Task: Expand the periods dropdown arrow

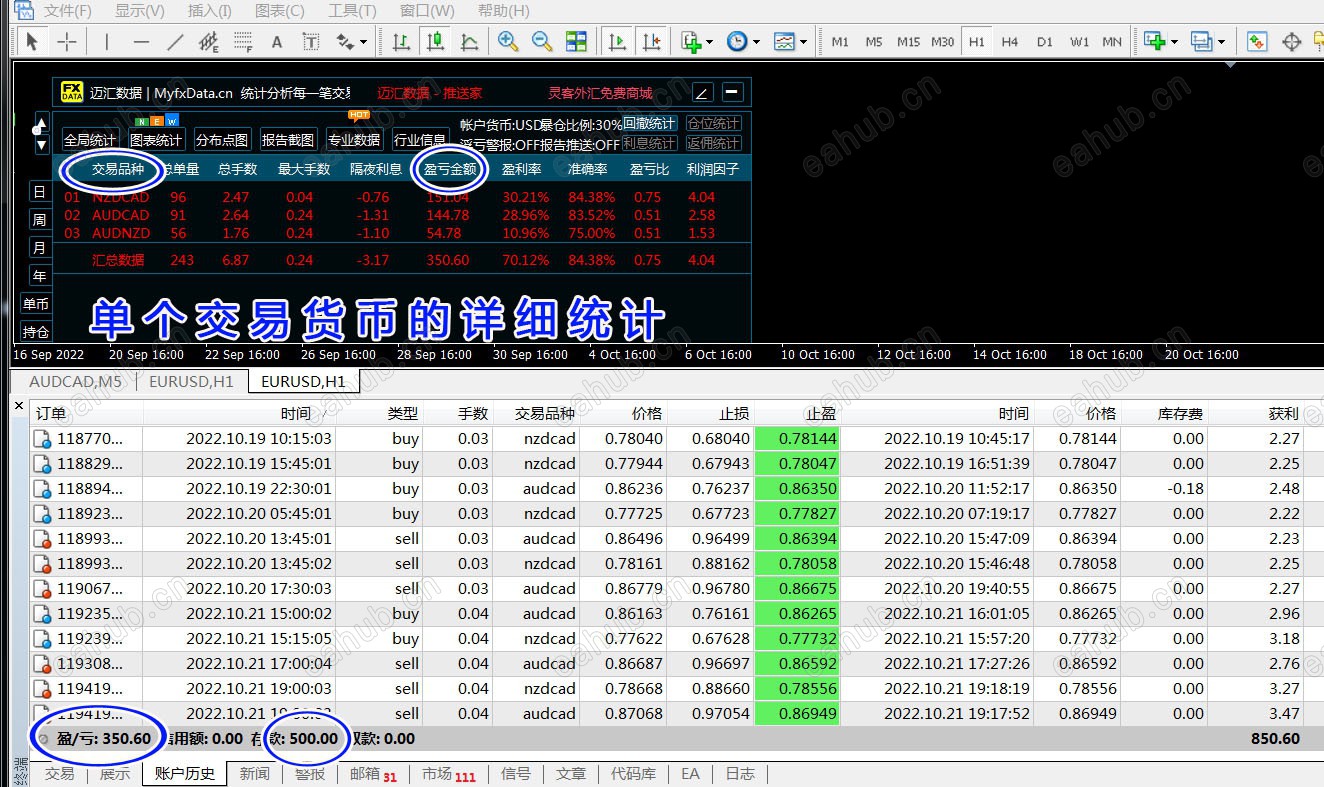Action: (x=756, y=42)
